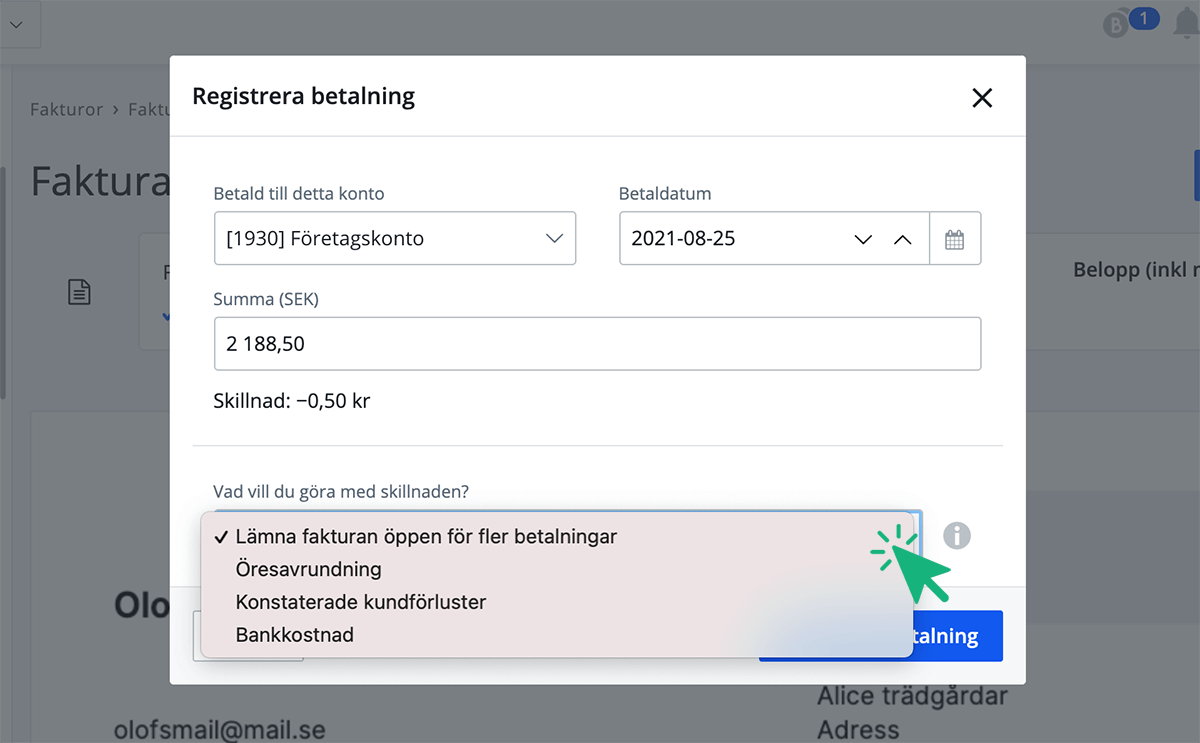This screenshot has height=743, width=1200.
Task: Open the calendar picker for Betaldatum
Action: [955, 239]
